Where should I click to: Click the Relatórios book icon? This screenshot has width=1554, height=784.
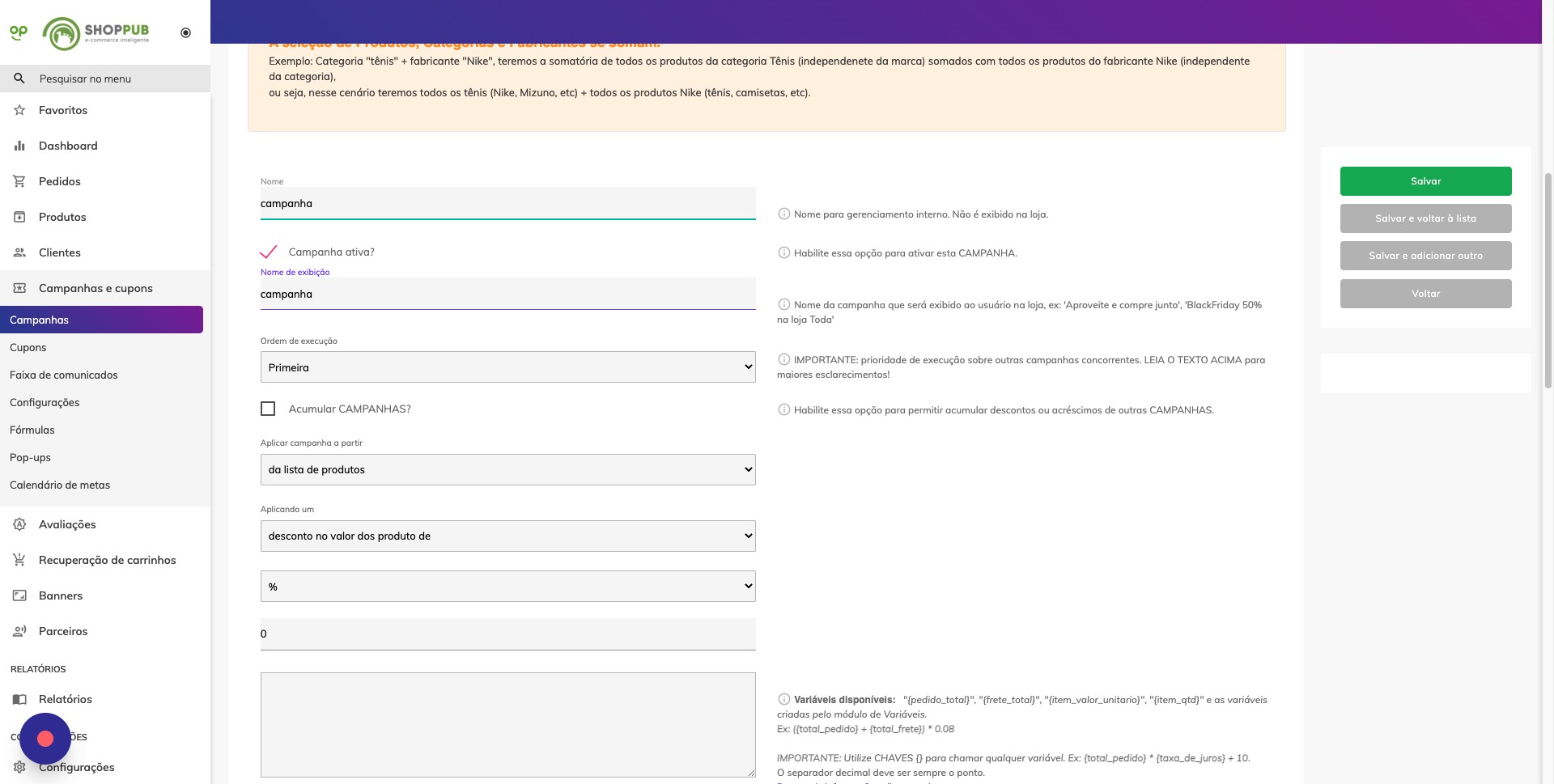click(19, 699)
